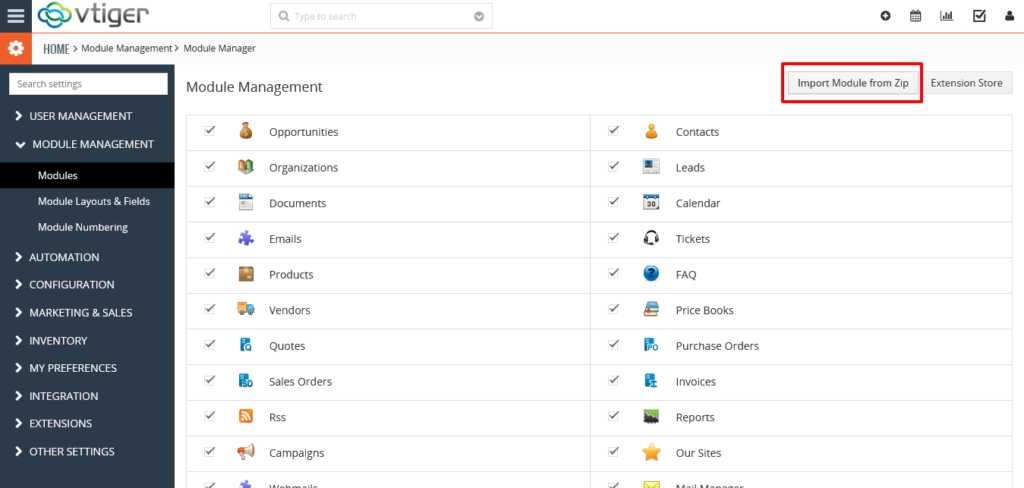Click the quick create plus icon
The image size is (1024, 488).
(886, 16)
